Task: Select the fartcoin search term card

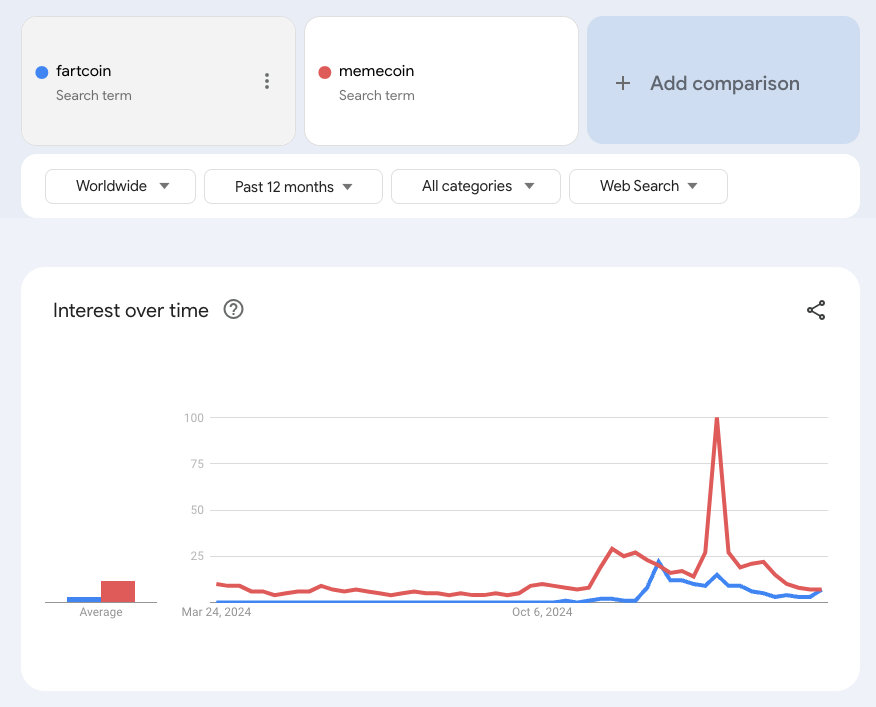Action: [x=158, y=81]
